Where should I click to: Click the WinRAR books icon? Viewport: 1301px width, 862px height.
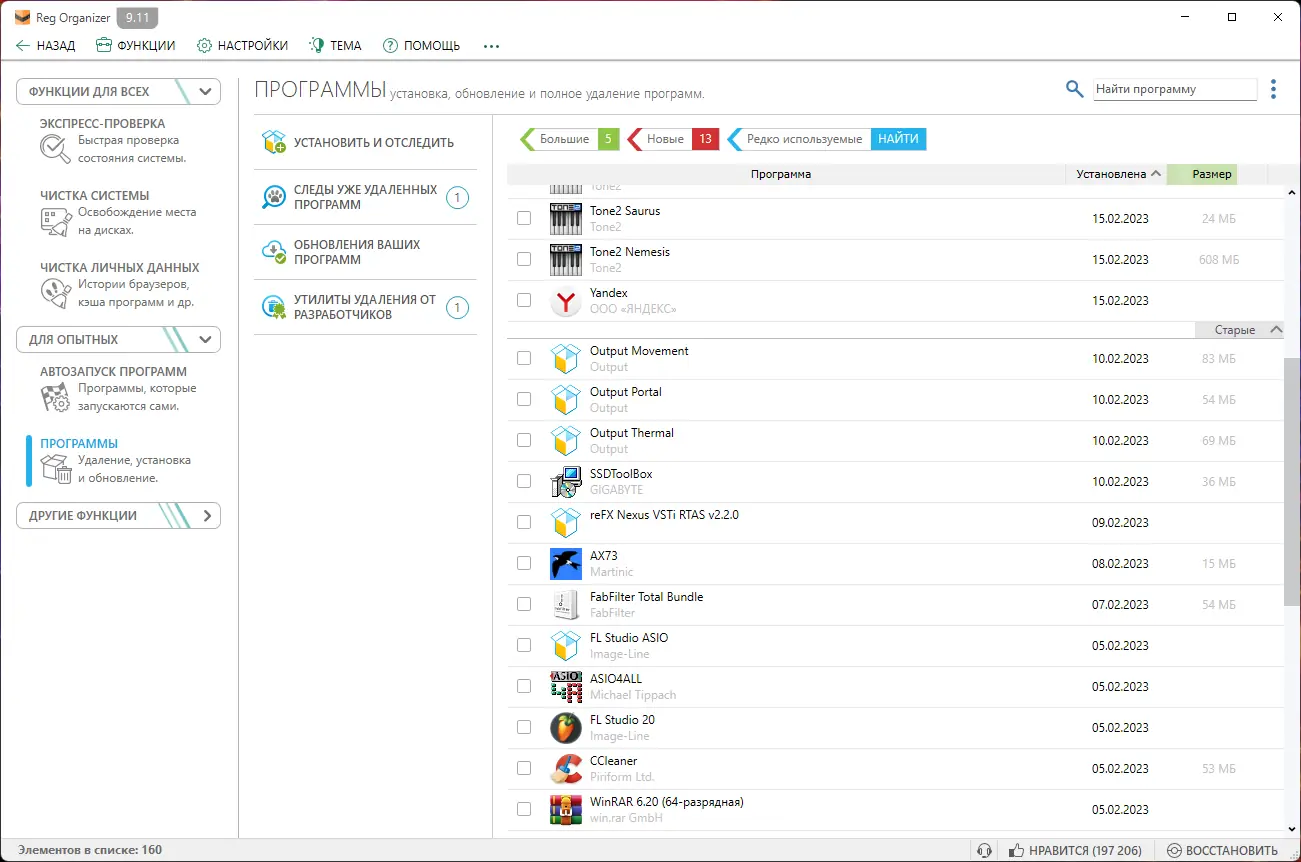tap(566, 810)
